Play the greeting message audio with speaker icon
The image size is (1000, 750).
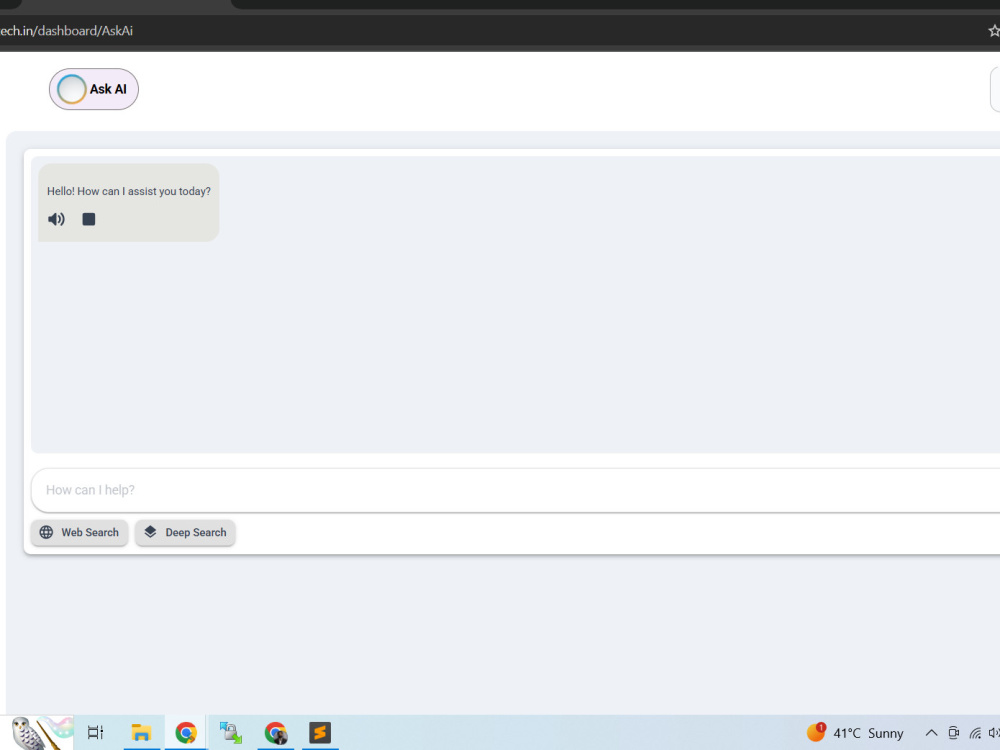[x=56, y=219]
